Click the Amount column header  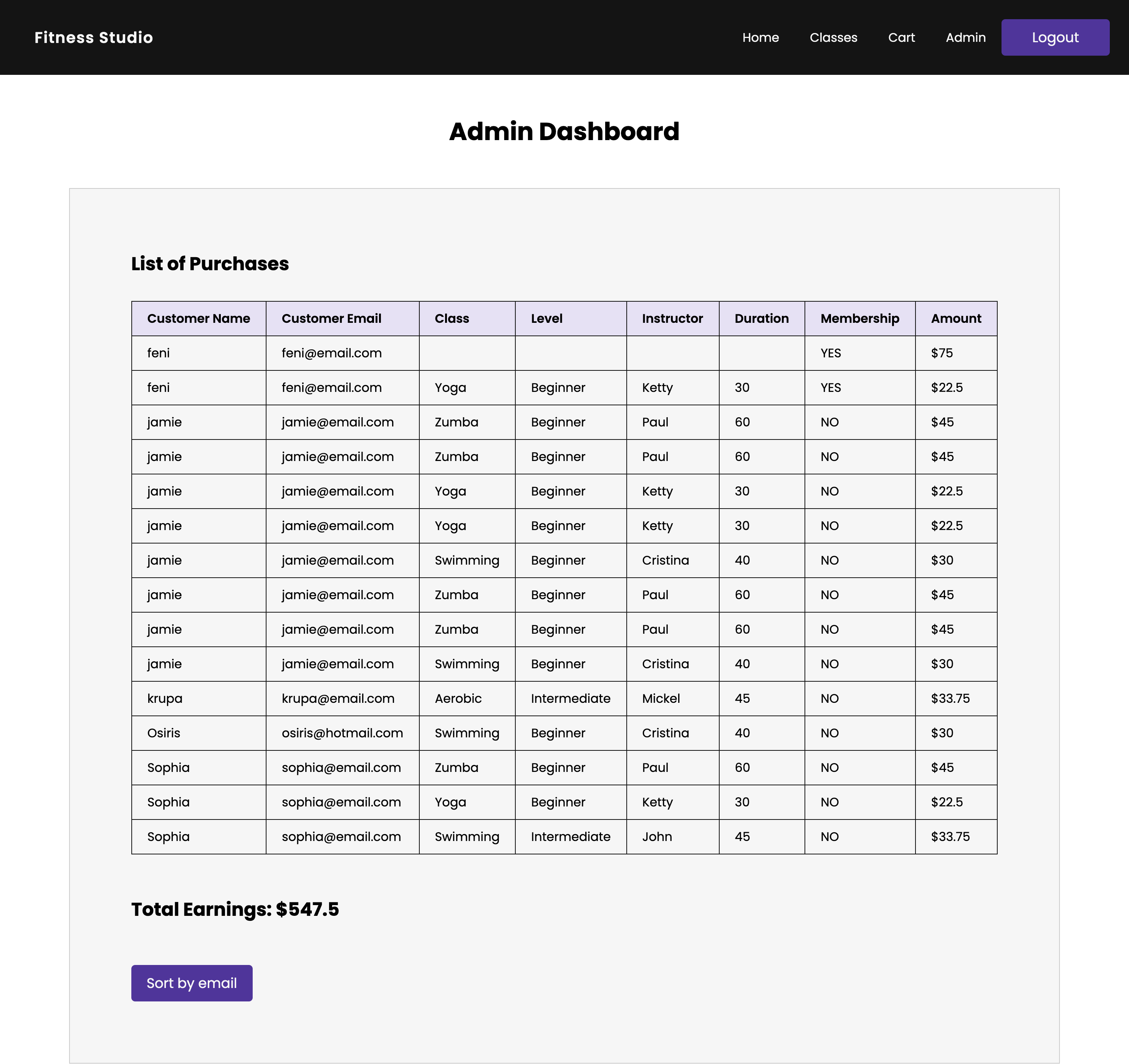tap(956, 319)
